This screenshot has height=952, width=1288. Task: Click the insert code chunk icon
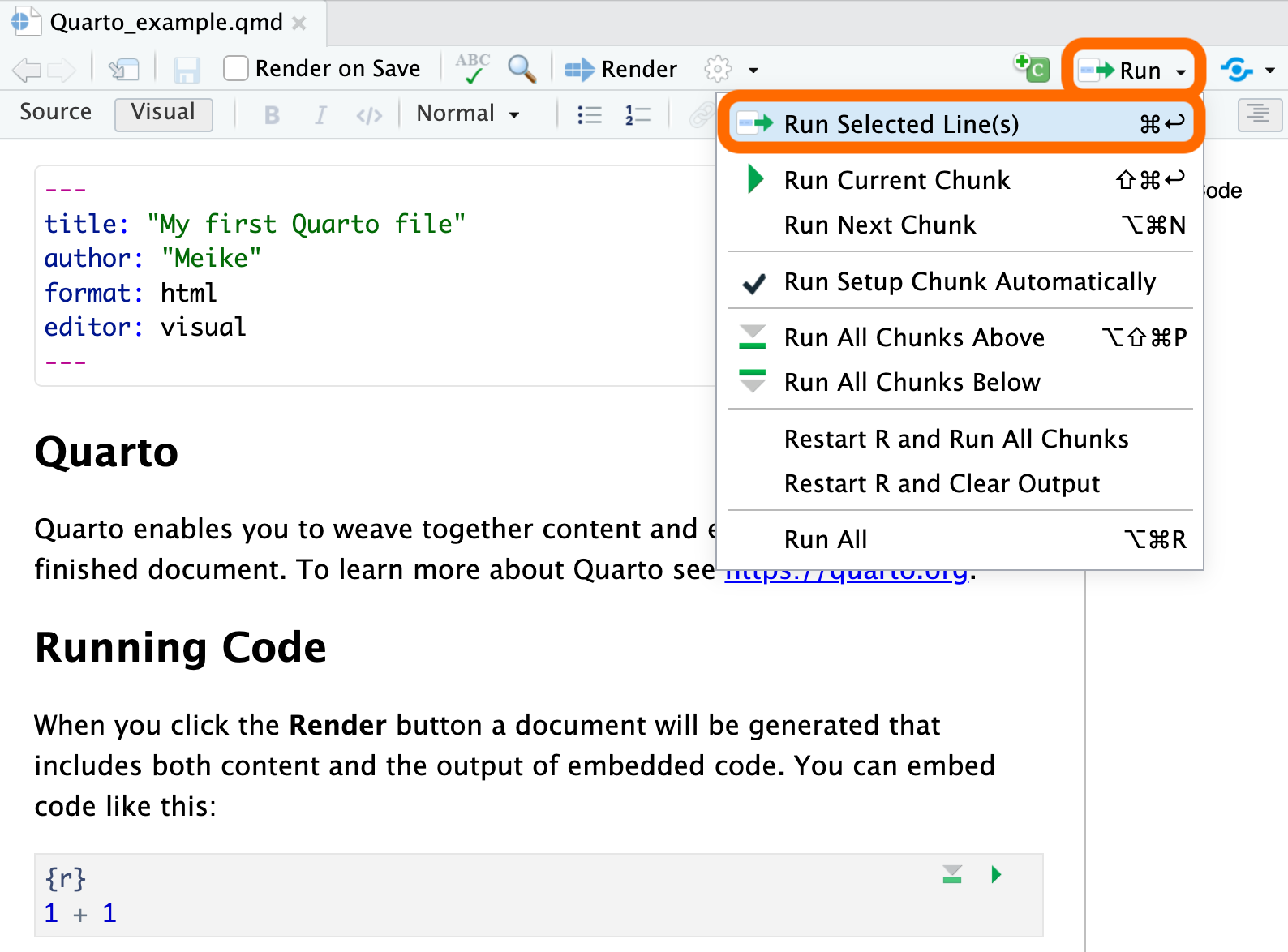click(1033, 68)
